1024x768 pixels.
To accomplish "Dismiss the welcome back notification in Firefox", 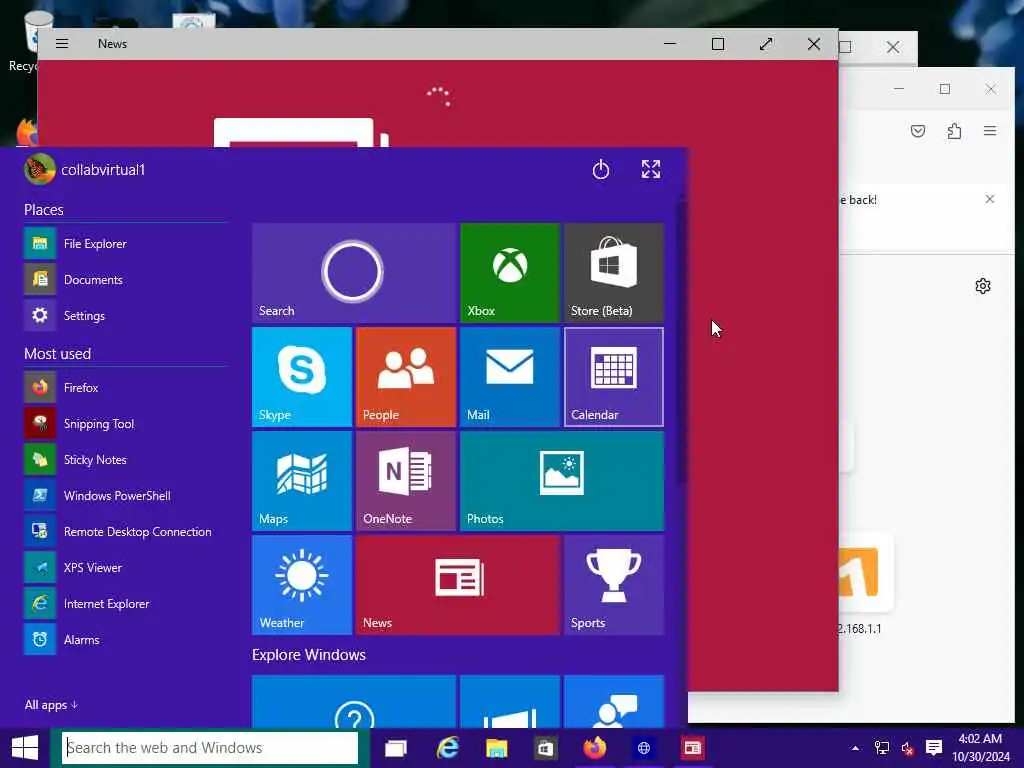I will [990, 199].
